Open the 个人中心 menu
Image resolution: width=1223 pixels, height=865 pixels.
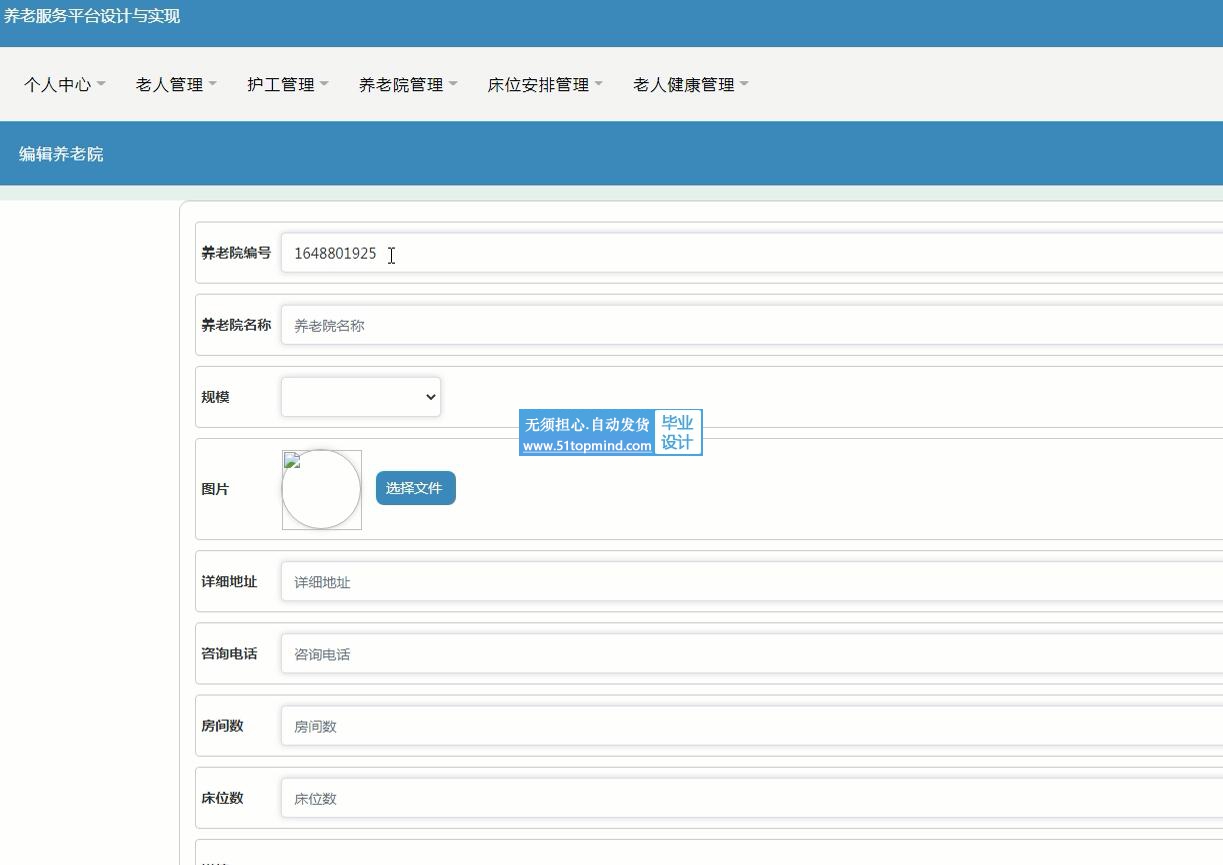coord(63,85)
